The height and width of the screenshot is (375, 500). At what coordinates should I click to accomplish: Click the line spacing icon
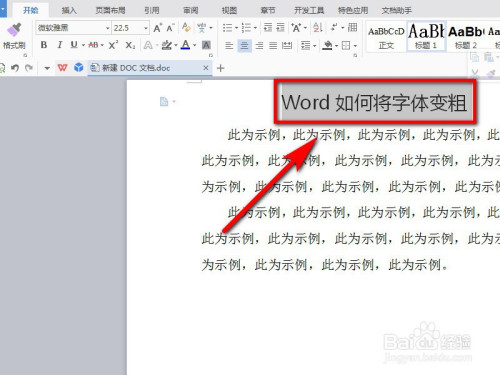(x=306, y=45)
